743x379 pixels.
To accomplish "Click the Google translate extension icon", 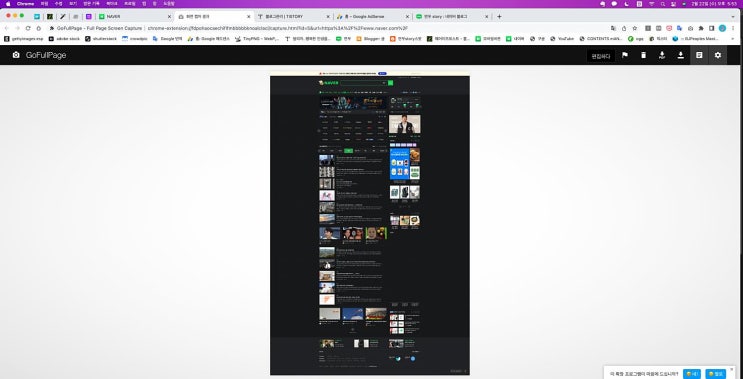I will (680, 28).
